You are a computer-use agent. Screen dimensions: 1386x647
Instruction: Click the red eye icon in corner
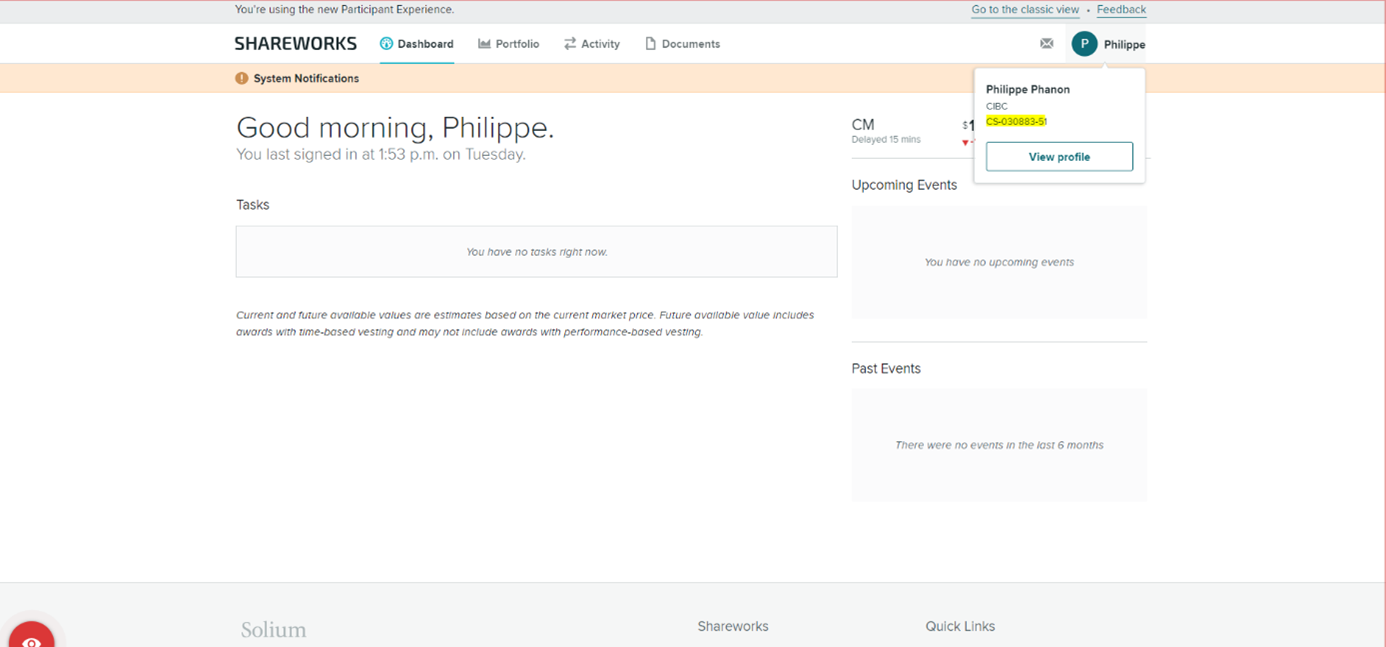pyautogui.click(x=31, y=639)
